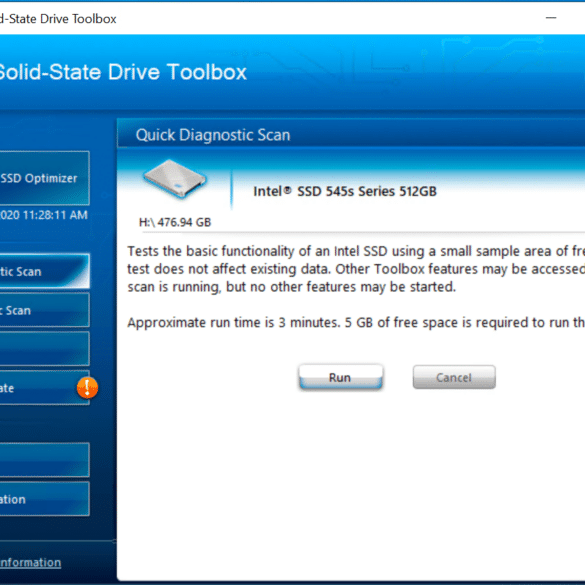
Task: Minimize the Toolbox window
Action: point(551,18)
